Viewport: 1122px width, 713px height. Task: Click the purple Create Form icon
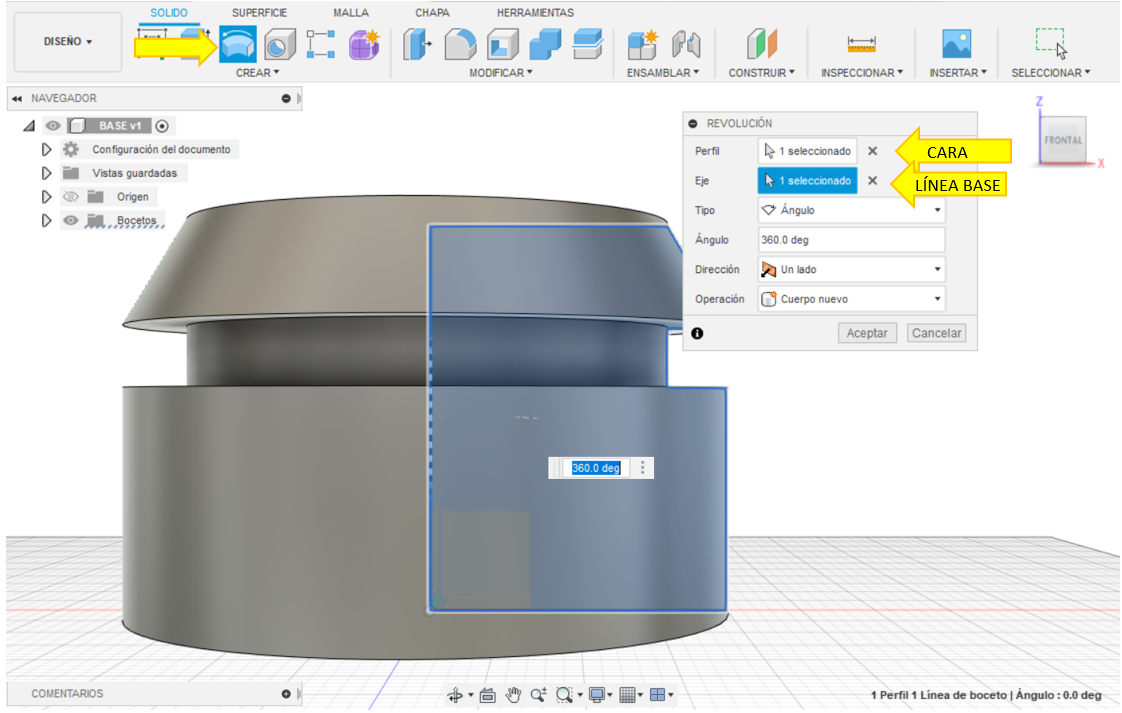point(364,44)
